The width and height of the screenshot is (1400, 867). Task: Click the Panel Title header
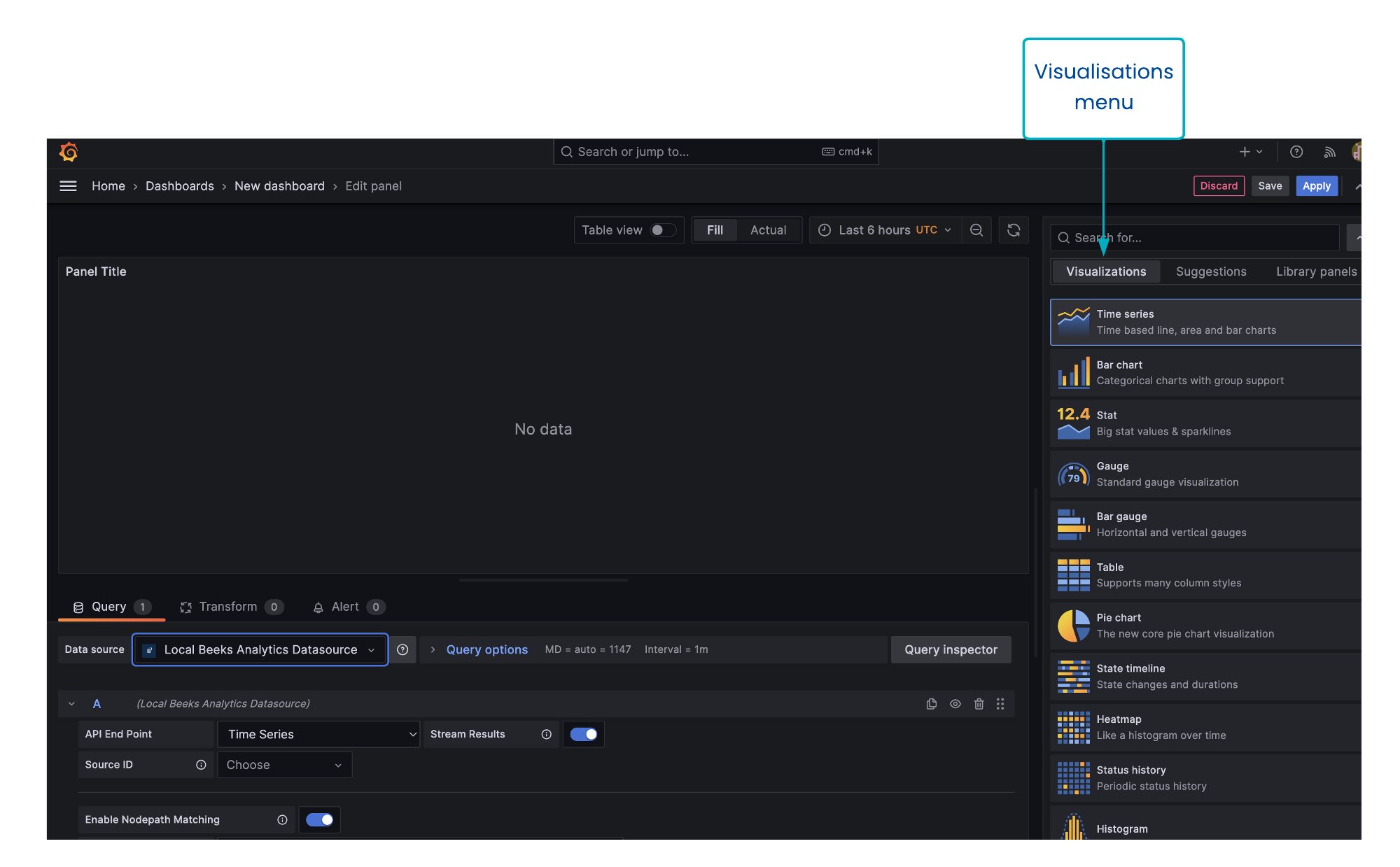[96, 272]
